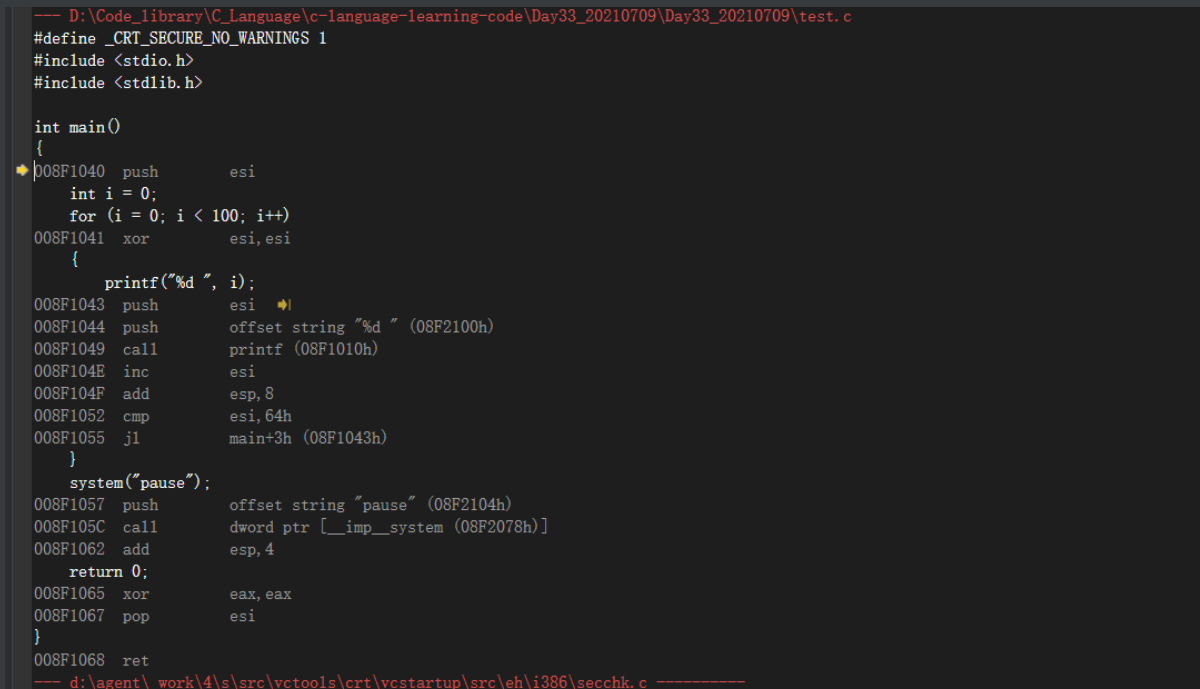Click the #include <stdlib.h> line
This screenshot has height=689, width=1200.
click(118, 82)
